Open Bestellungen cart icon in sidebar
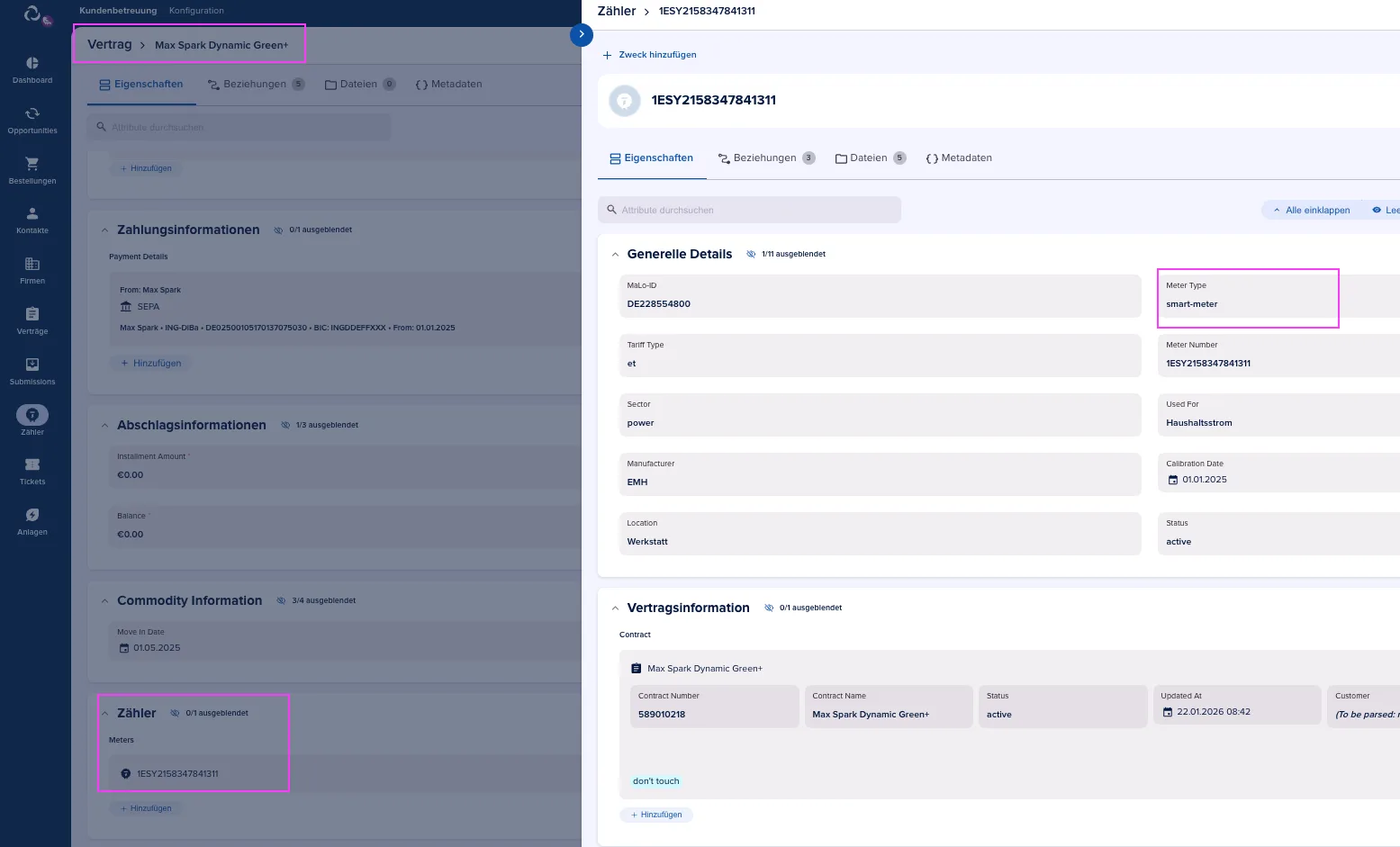Screen dimensions: 1400x847 click(x=32, y=164)
